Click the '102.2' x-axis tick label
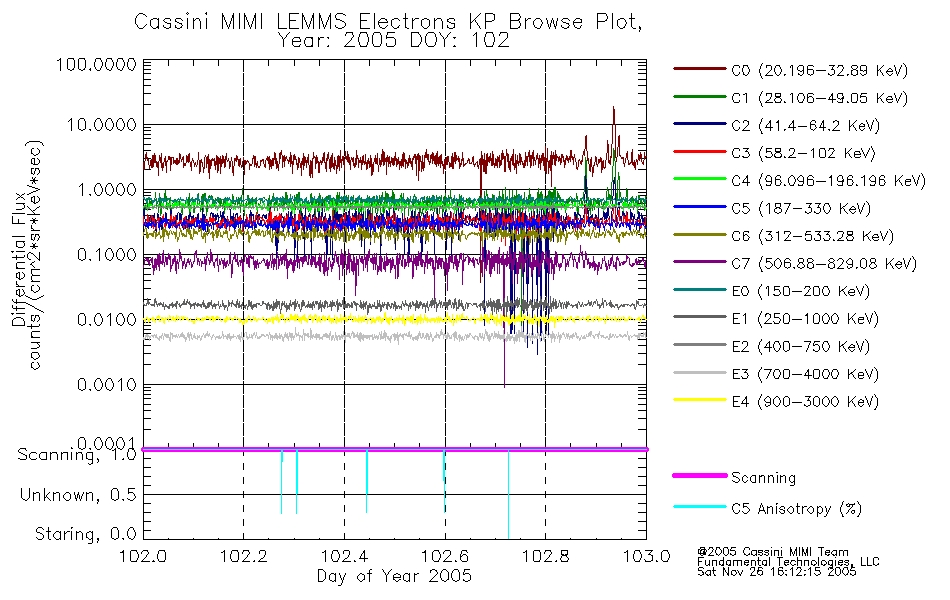Image resolution: width=950 pixels, height=600 pixels. pos(244,556)
